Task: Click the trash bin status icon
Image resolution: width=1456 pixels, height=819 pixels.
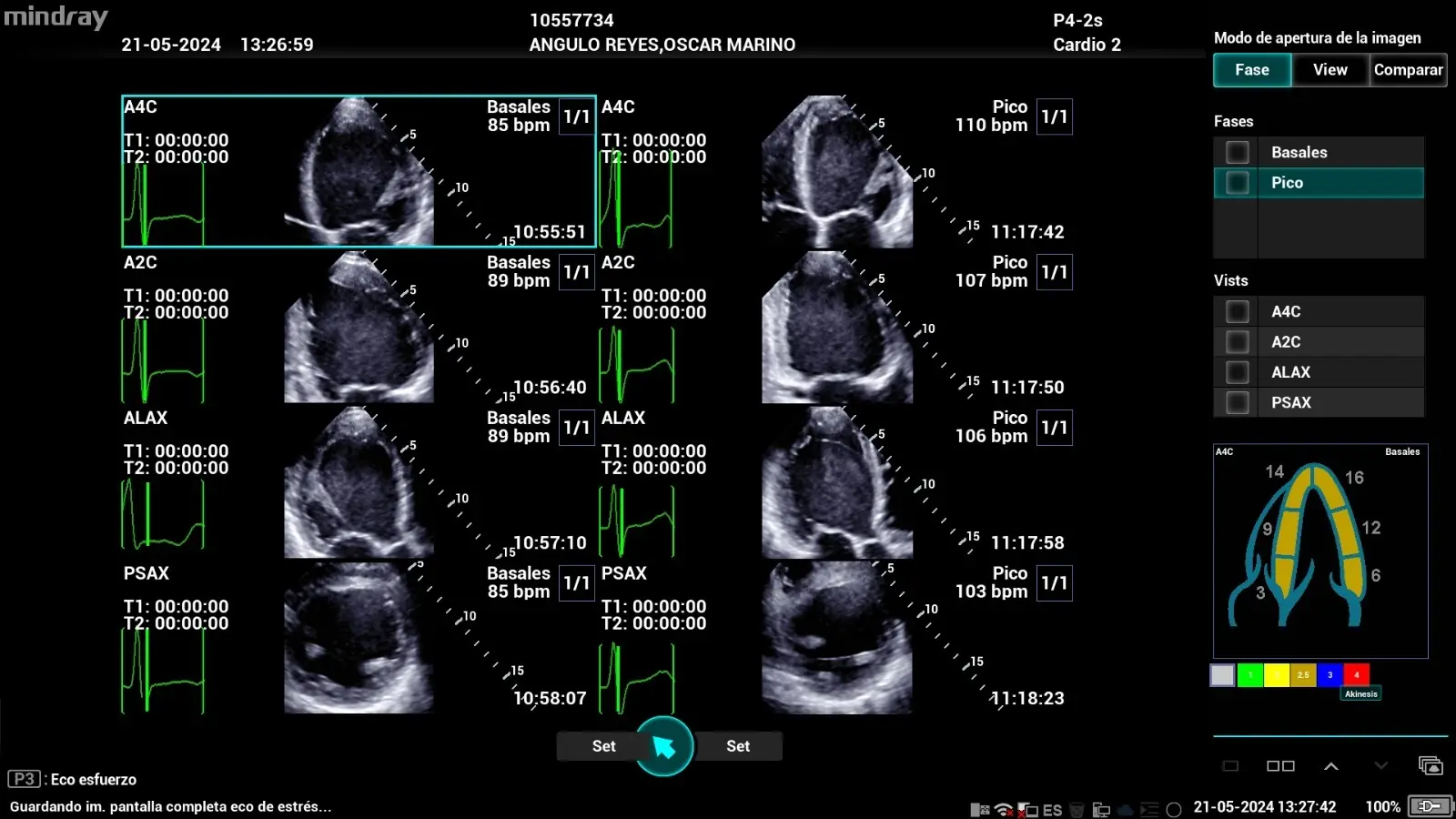Action: pyautogui.click(x=1077, y=809)
